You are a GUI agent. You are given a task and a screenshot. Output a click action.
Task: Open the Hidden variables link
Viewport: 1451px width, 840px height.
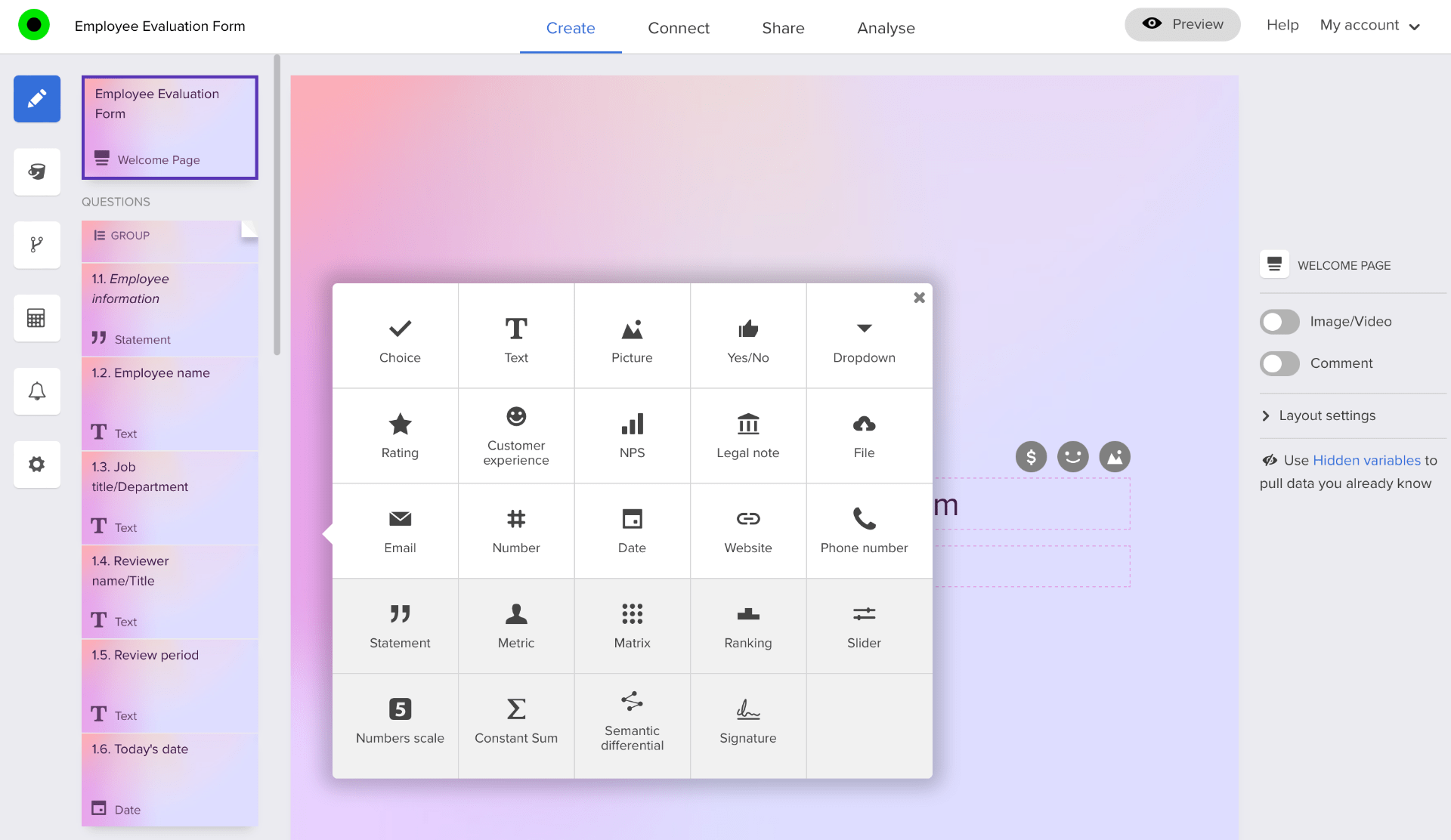coord(1366,460)
